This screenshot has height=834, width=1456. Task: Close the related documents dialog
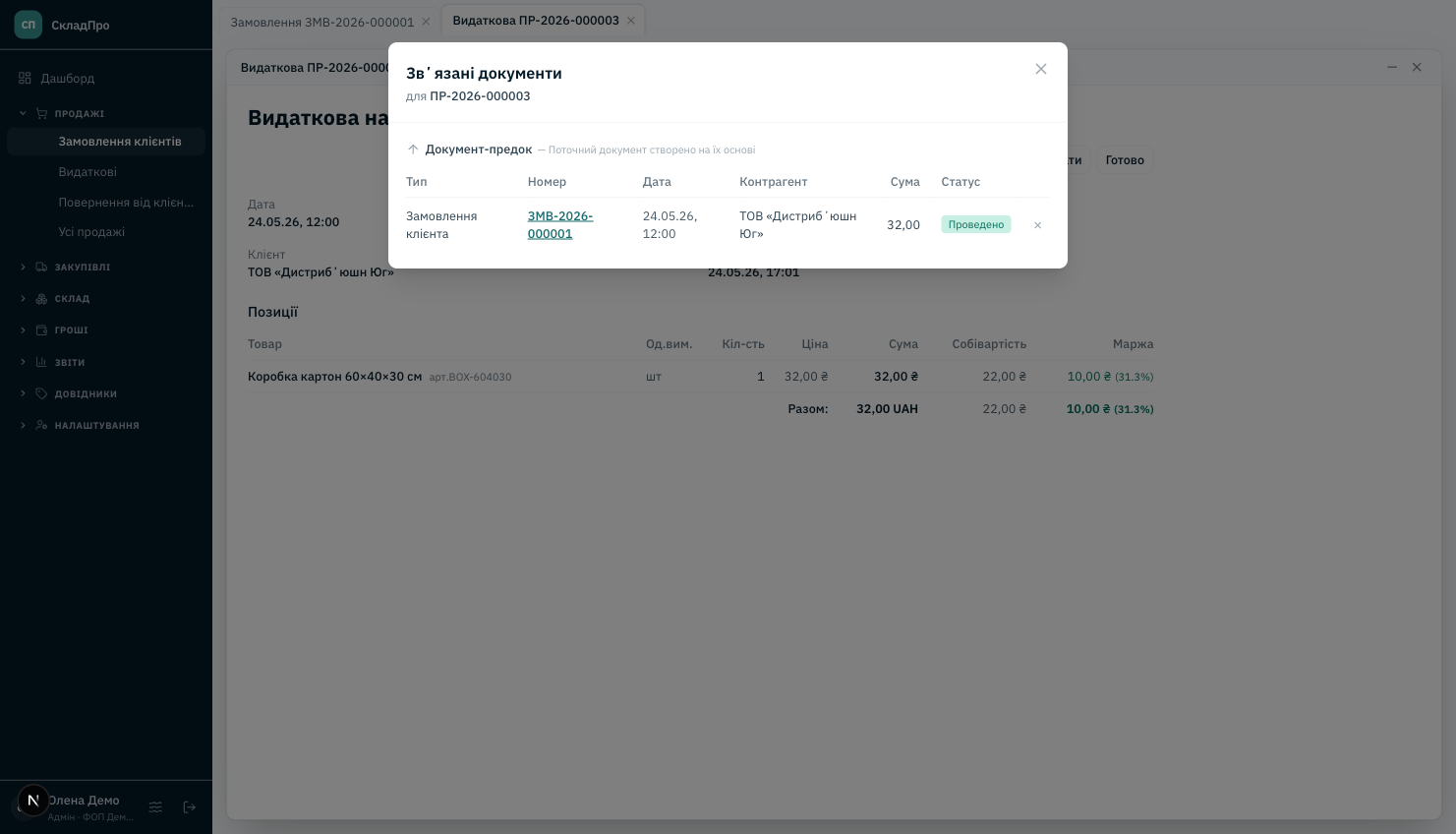coord(1040,69)
